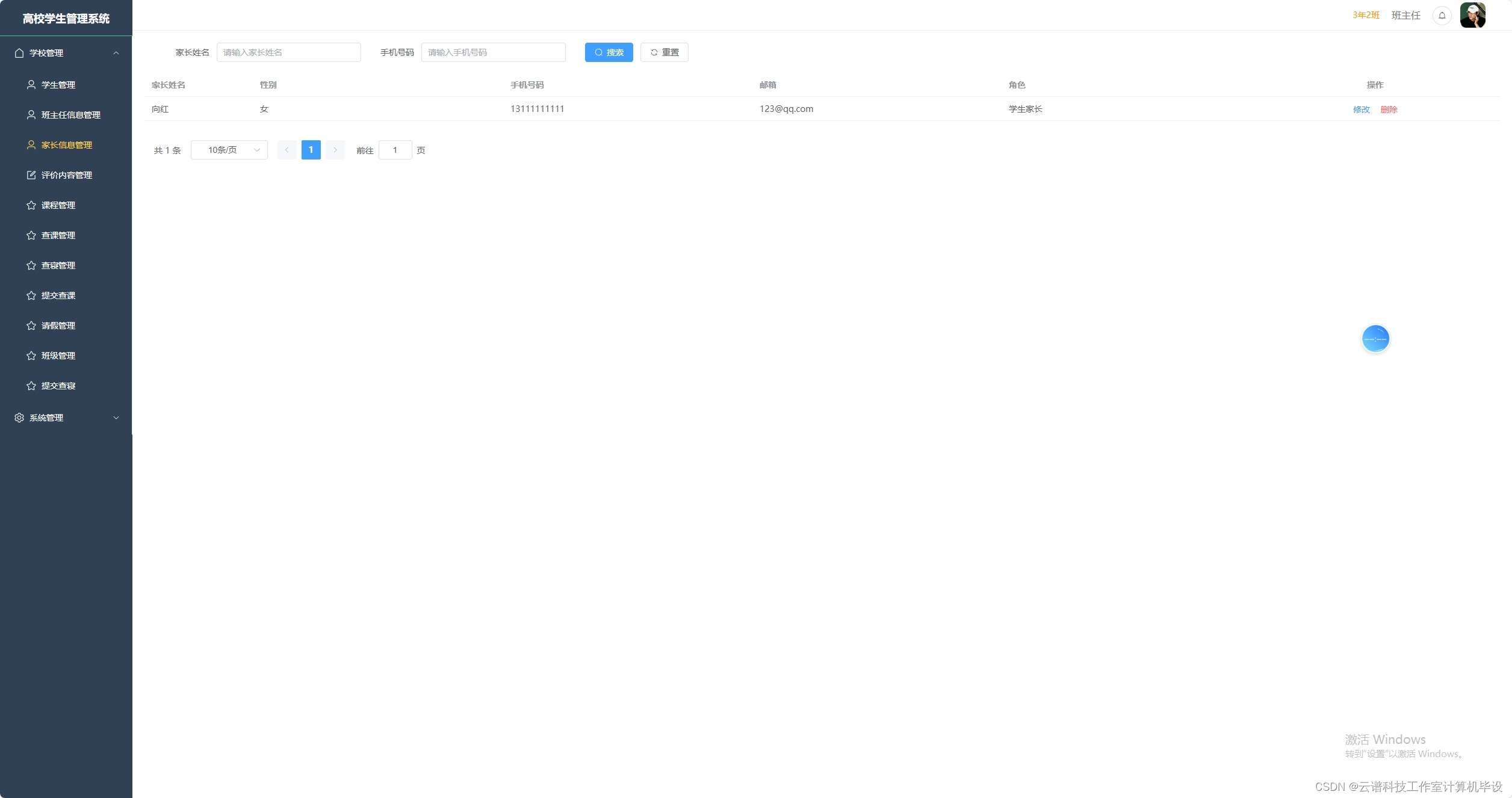Click the blue floating assistant circle
The height and width of the screenshot is (798, 1512).
point(1375,339)
